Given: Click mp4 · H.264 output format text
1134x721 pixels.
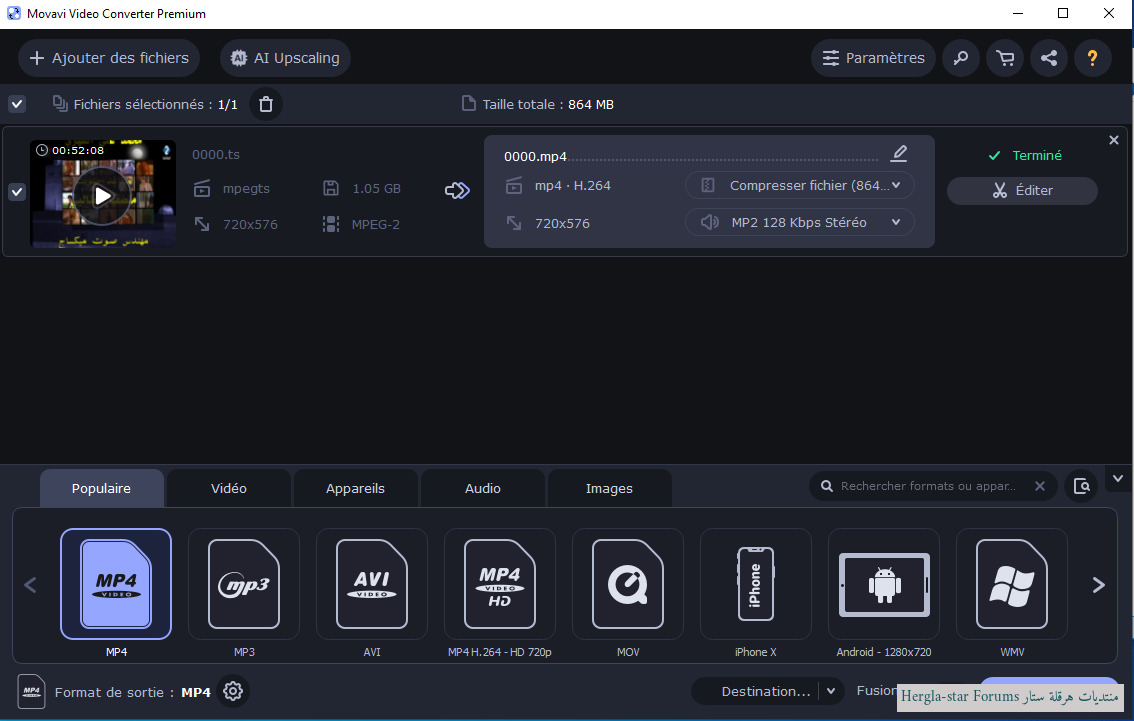Looking at the screenshot, I should (573, 185).
